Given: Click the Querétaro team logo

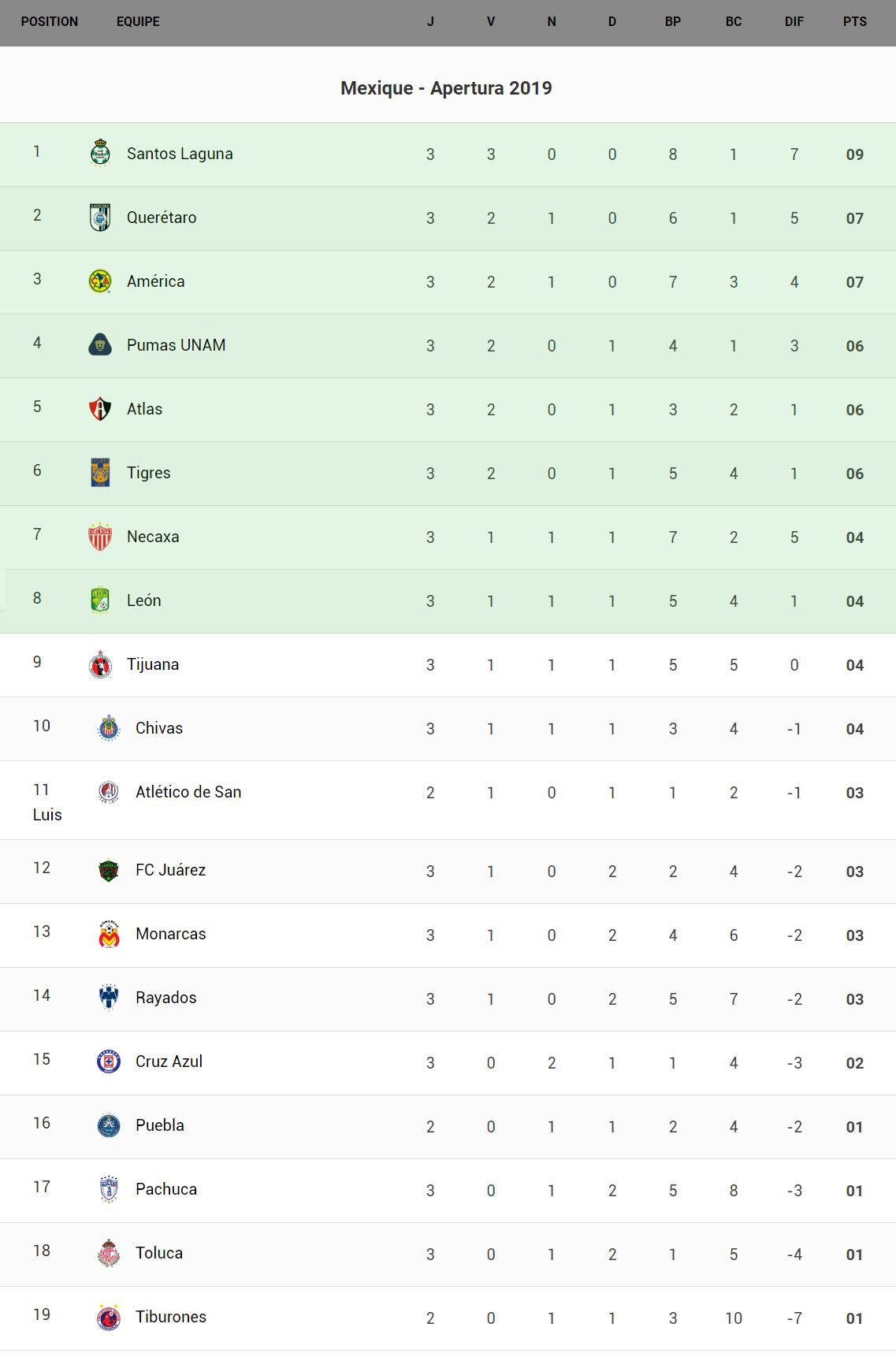Looking at the screenshot, I should [100, 217].
